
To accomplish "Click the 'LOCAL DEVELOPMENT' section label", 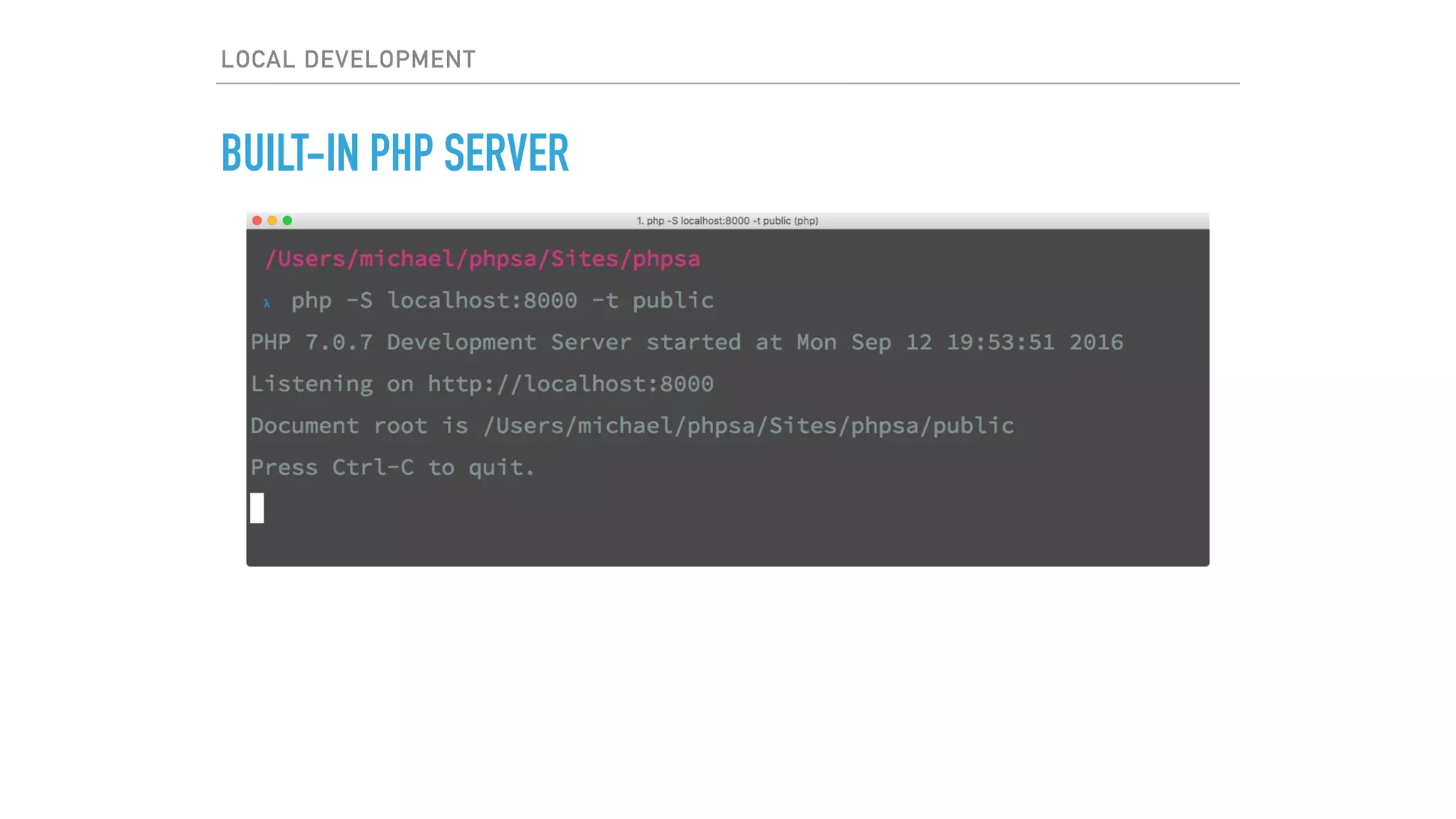I will click(348, 59).
